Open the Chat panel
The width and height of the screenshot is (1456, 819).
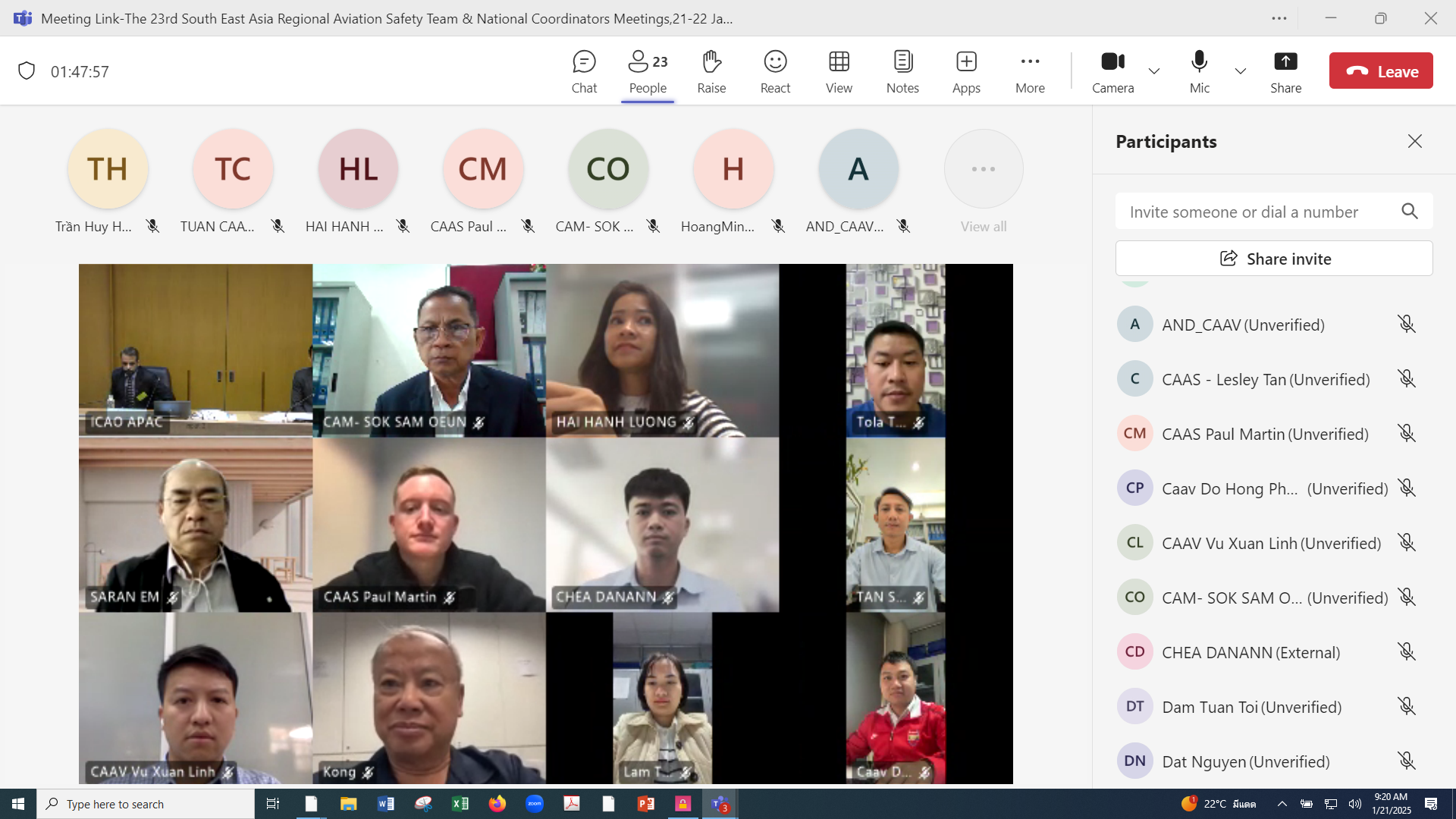584,71
